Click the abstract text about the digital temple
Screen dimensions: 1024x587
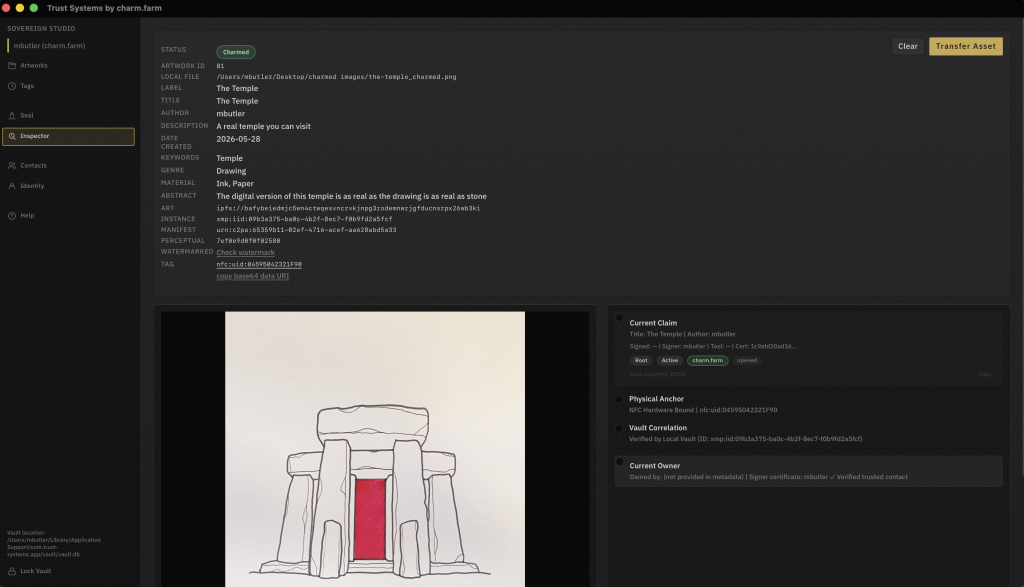351,197
